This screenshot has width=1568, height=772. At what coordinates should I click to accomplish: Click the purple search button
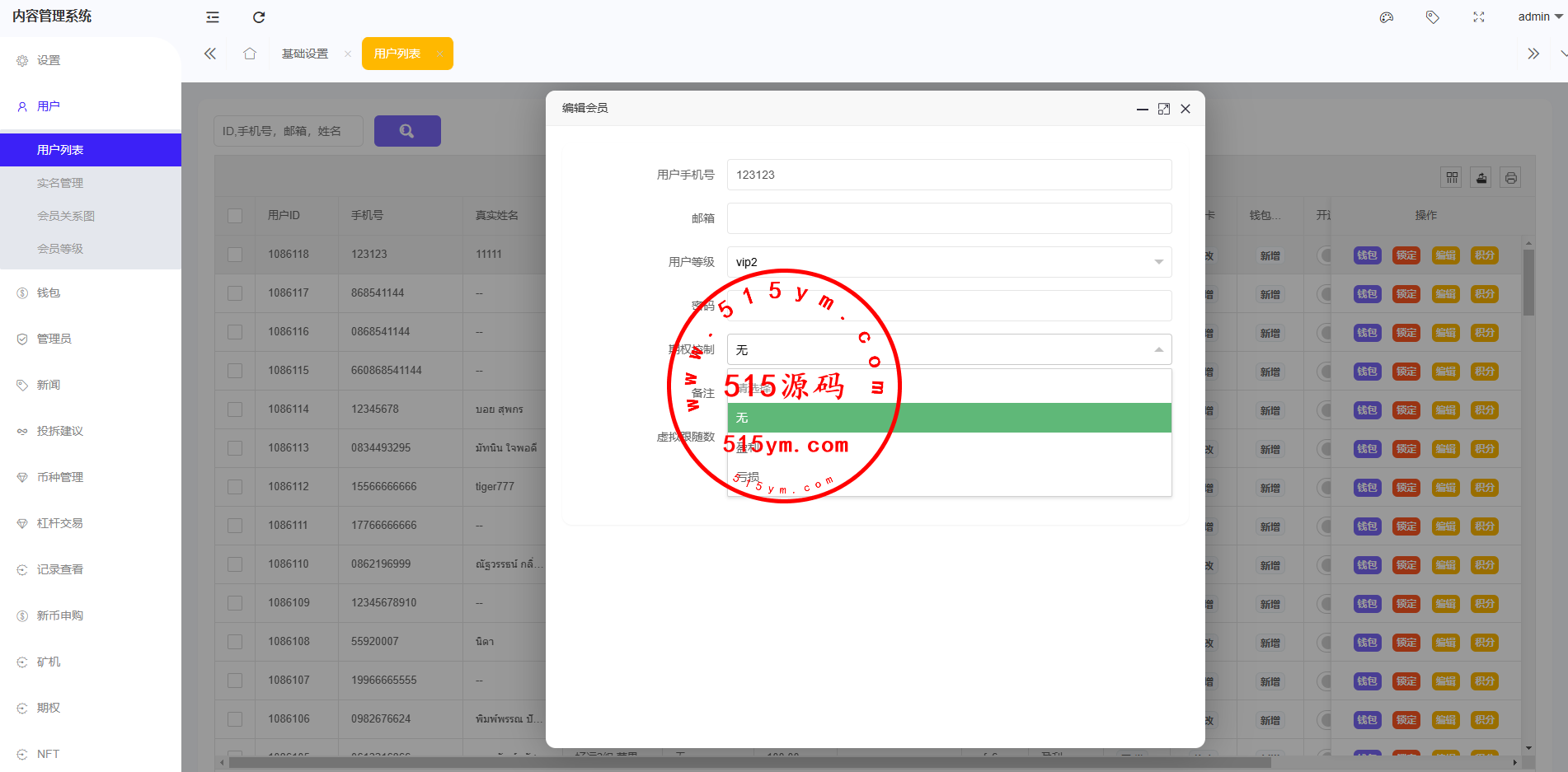coord(407,131)
